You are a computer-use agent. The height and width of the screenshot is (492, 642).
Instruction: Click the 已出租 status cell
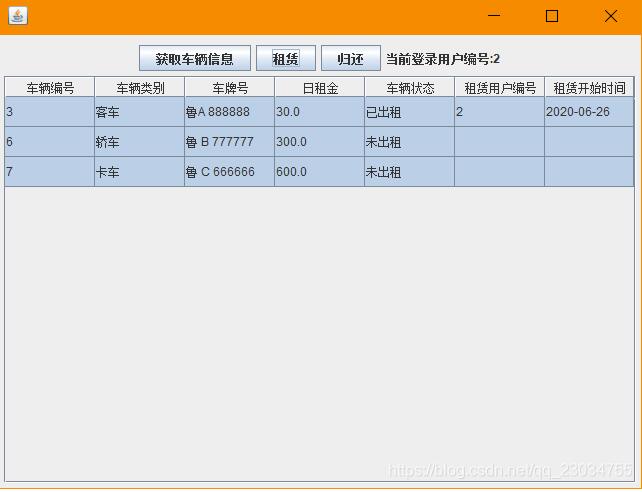point(410,112)
